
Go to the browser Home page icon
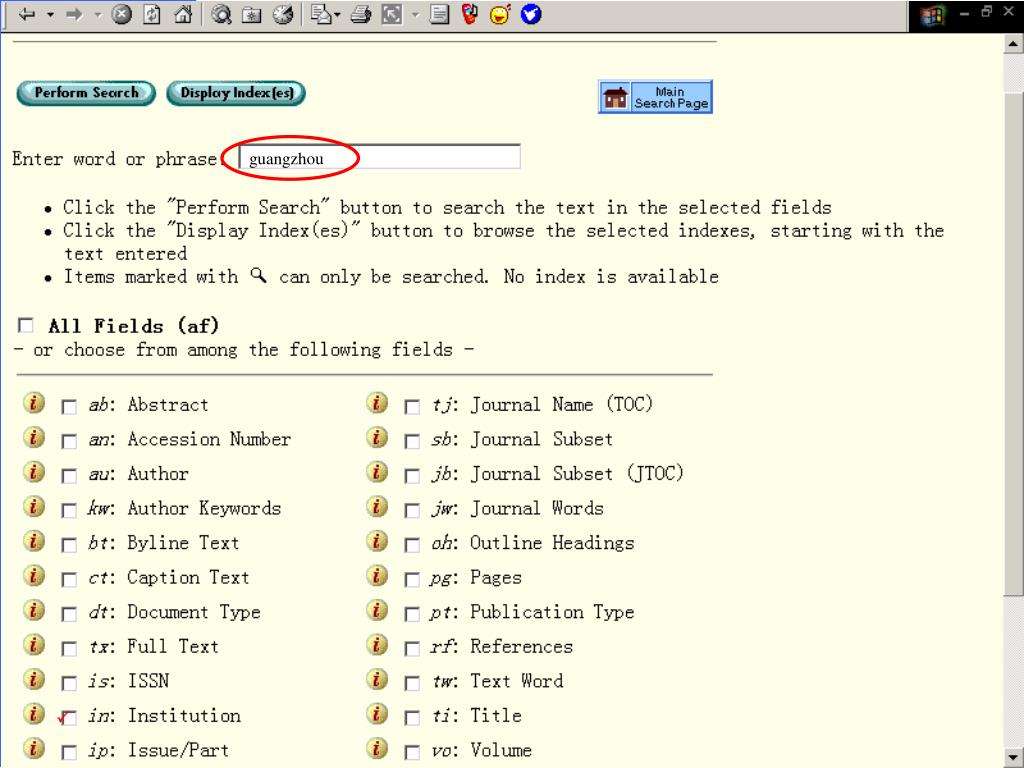[184, 14]
